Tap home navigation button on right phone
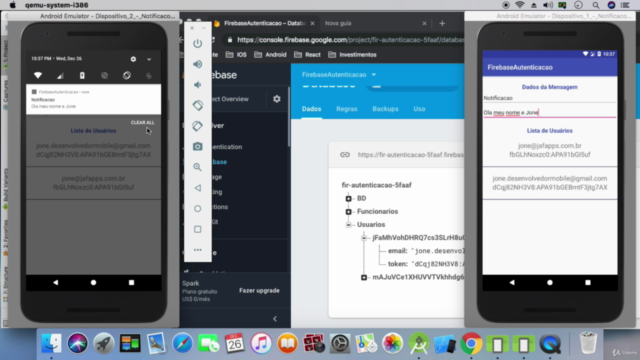Viewport: 640px width, 360px height. [550, 282]
